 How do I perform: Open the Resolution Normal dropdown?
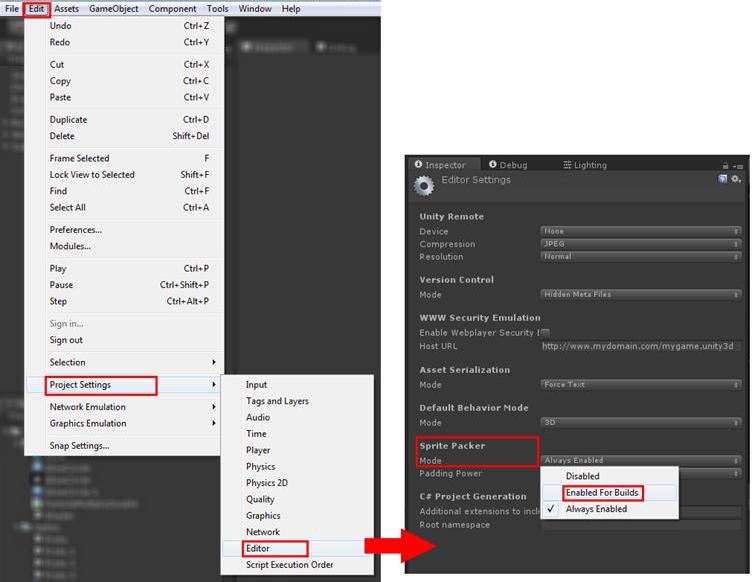click(x=640, y=257)
